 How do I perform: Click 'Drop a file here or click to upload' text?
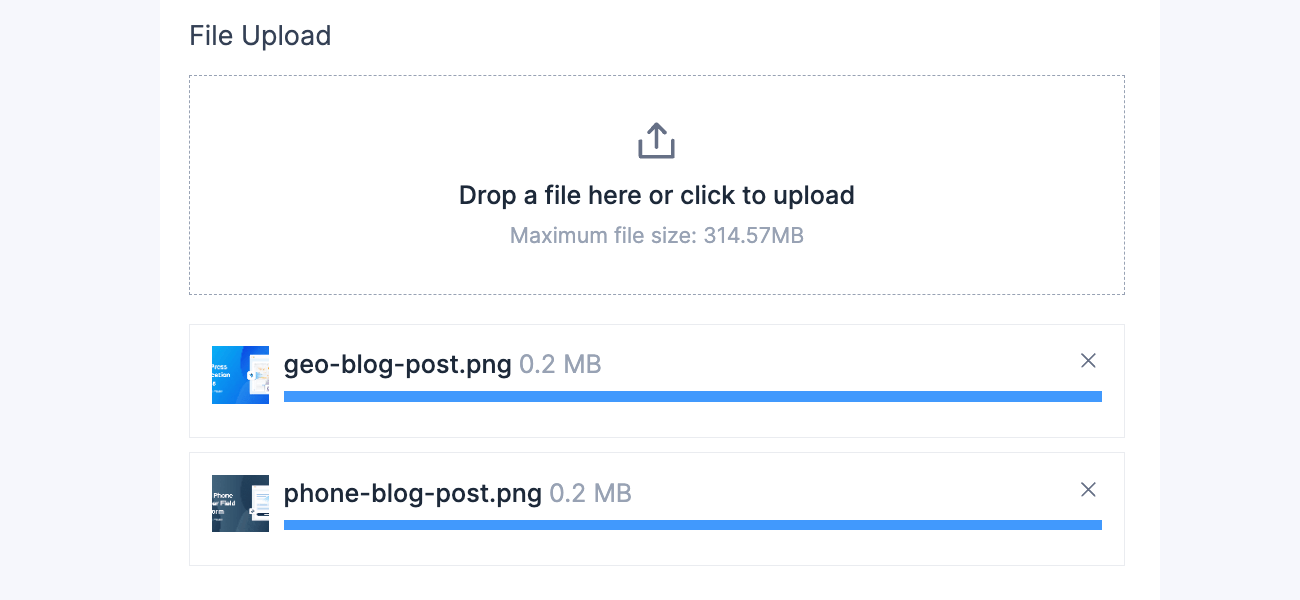coord(656,195)
